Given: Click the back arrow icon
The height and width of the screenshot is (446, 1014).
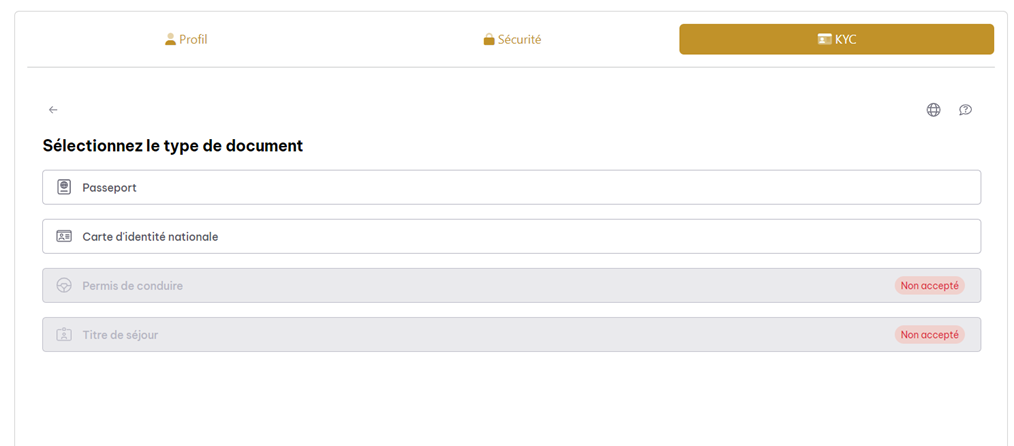Looking at the screenshot, I should (x=53, y=110).
